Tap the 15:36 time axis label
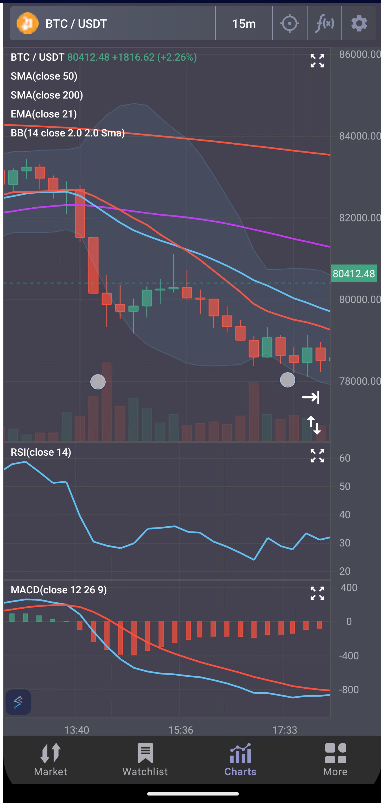 [180, 729]
